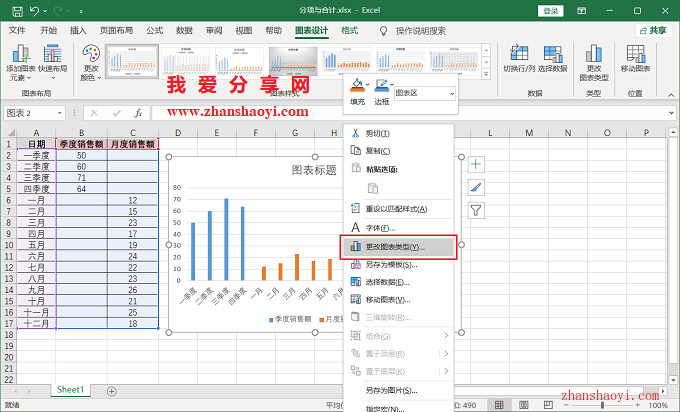Add a new sheet with plus icon
This screenshot has width=680, height=412.
[x=111, y=391]
